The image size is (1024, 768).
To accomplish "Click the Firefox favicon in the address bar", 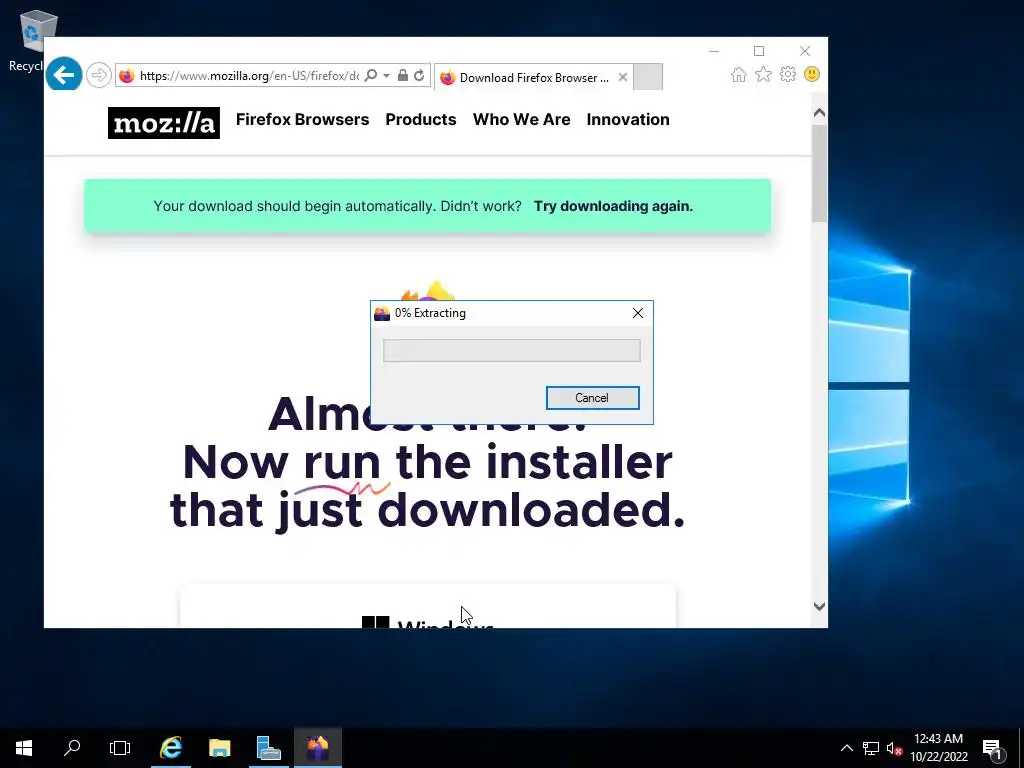I will pos(127,76).
